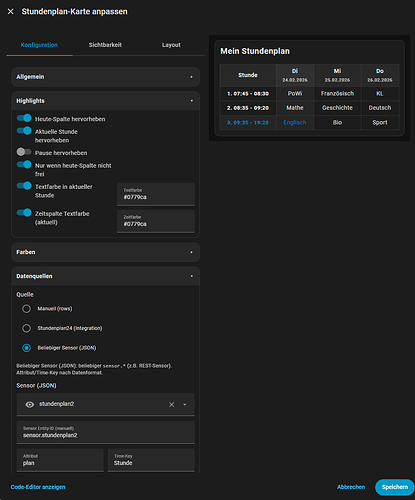This screenshot has width=415, height=500.
Task: Click the eye icon beside stundenplan2
Action: coord(30,404)
